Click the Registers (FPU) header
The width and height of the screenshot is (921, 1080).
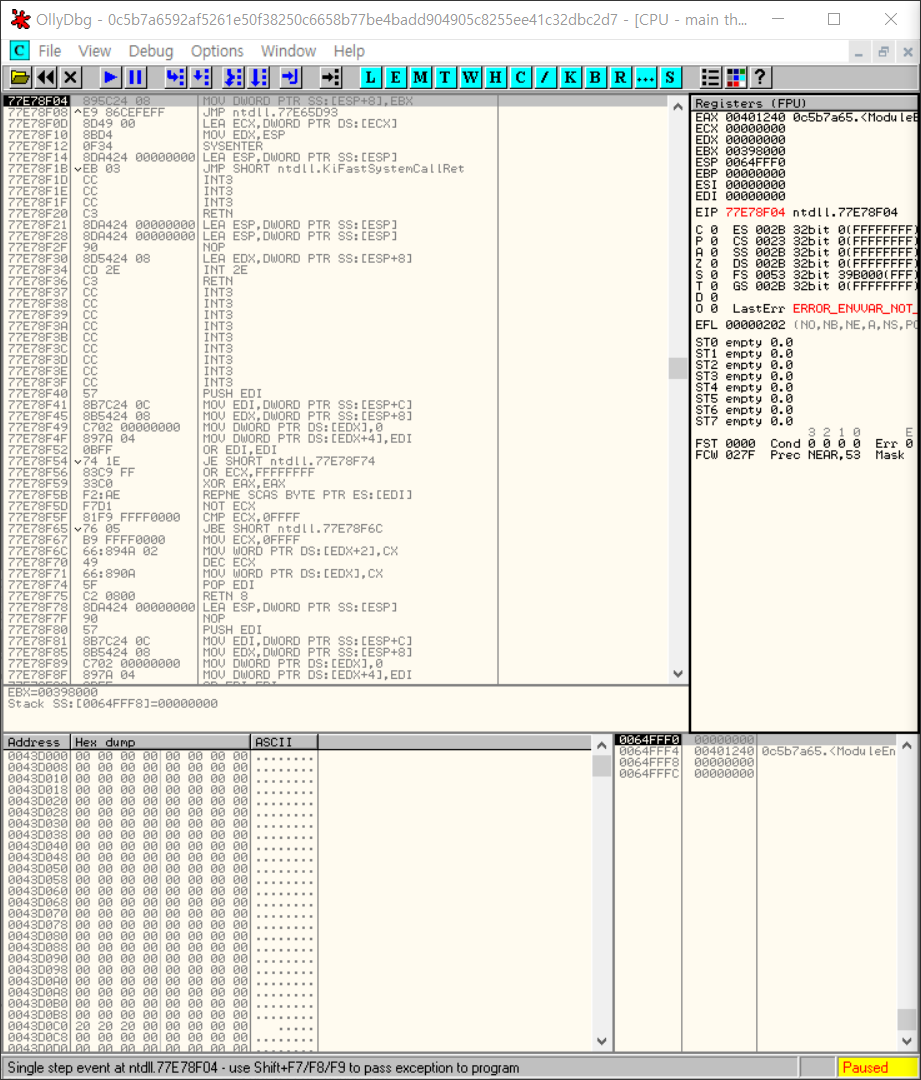(805, 103)
